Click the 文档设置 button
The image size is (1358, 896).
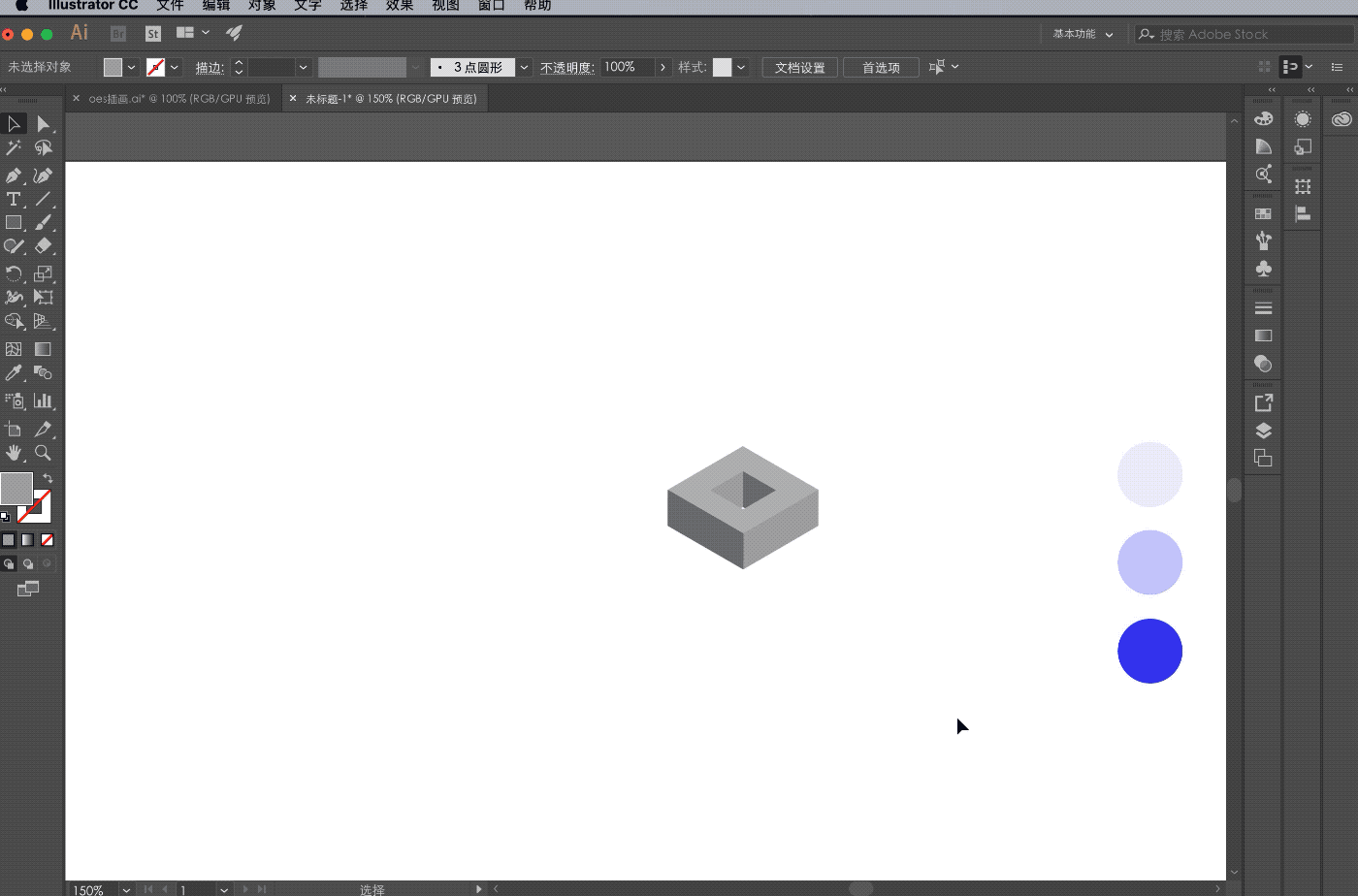tap(800, 68)
